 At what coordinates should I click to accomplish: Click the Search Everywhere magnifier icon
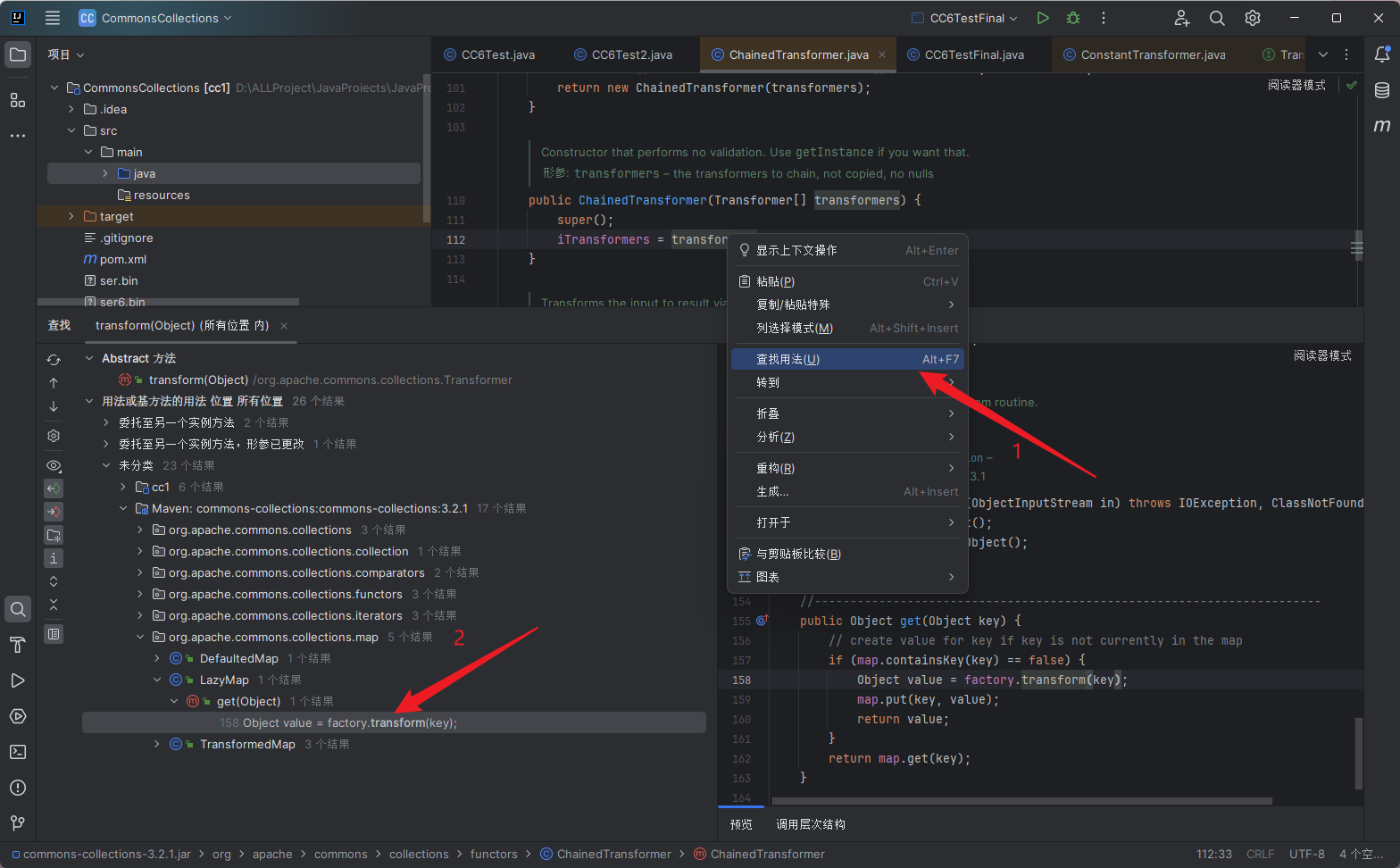pyautogui.click(x=1217, y=18)
